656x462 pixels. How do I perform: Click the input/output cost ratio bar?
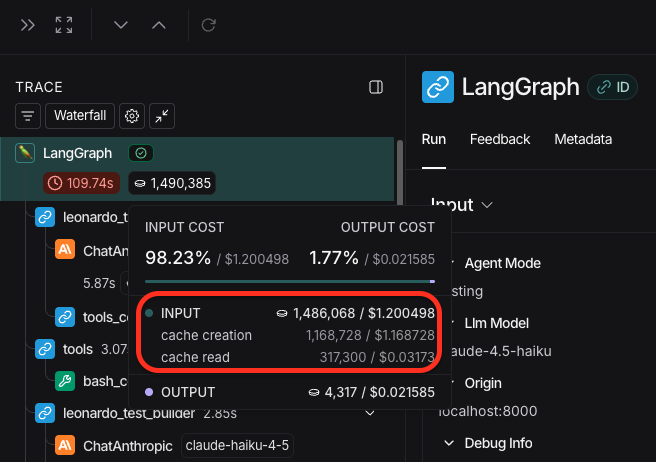pos(290,281)
